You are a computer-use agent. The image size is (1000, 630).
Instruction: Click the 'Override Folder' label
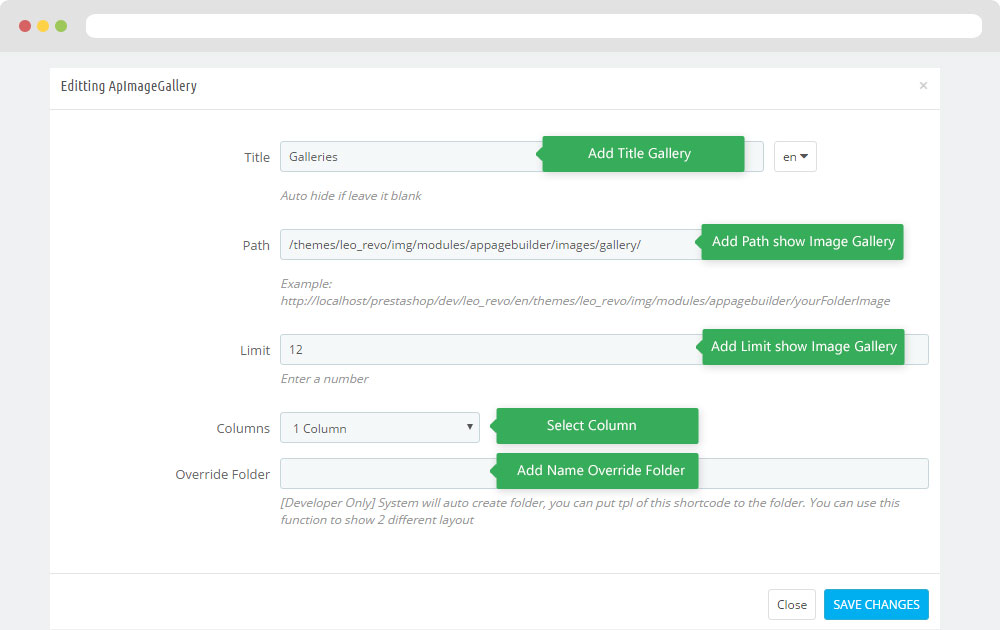pyautogui.click(x=223, y=474)
